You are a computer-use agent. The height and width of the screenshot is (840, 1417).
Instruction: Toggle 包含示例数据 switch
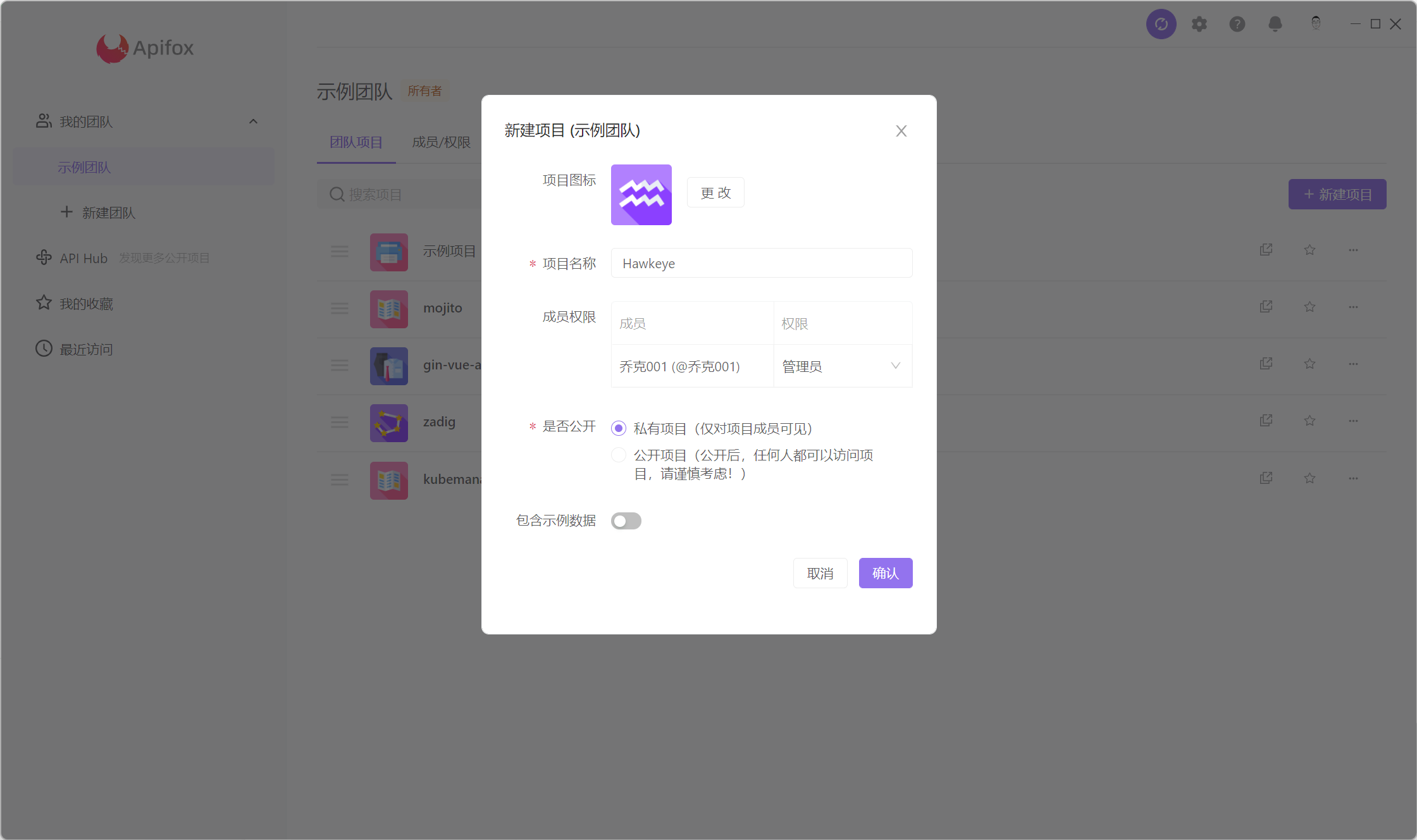click(x=626, y=521)
